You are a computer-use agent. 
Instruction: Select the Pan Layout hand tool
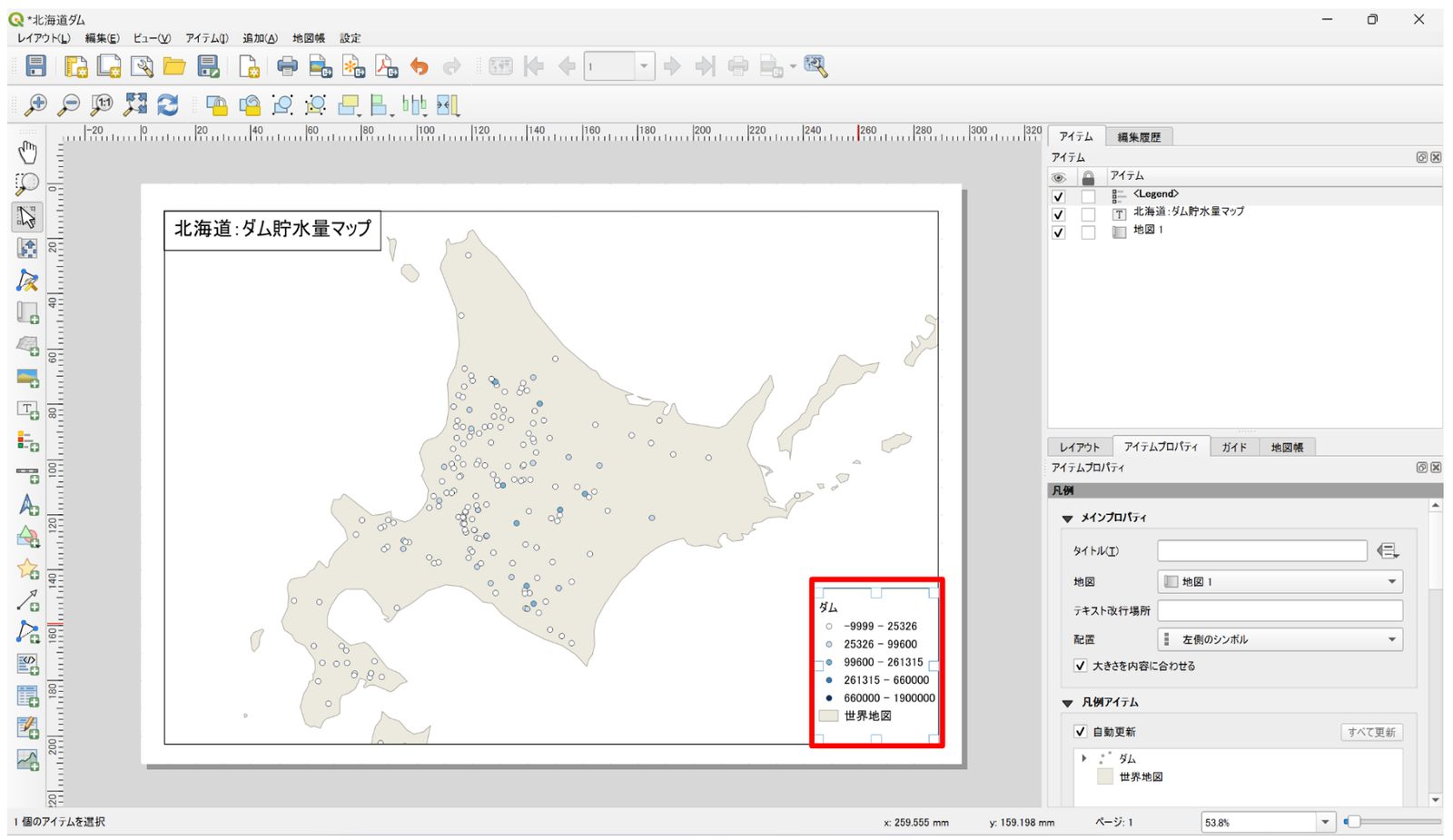pos(27,152)
